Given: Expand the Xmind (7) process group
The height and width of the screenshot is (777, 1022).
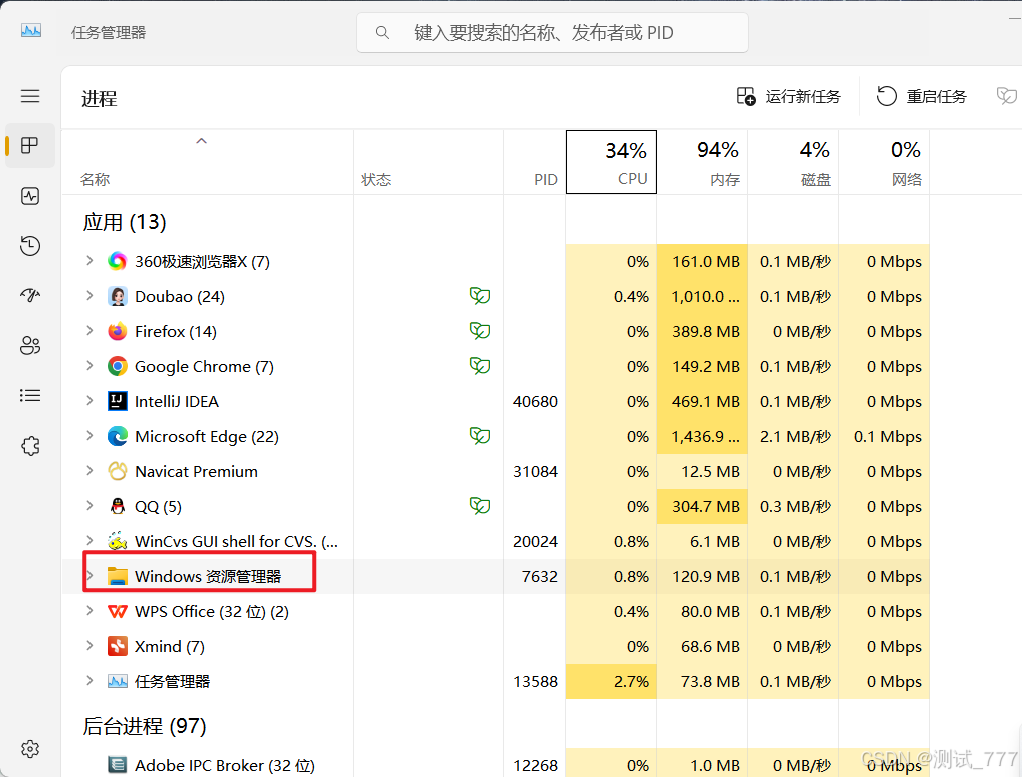Looking at the screenshot, I should 90,645.
